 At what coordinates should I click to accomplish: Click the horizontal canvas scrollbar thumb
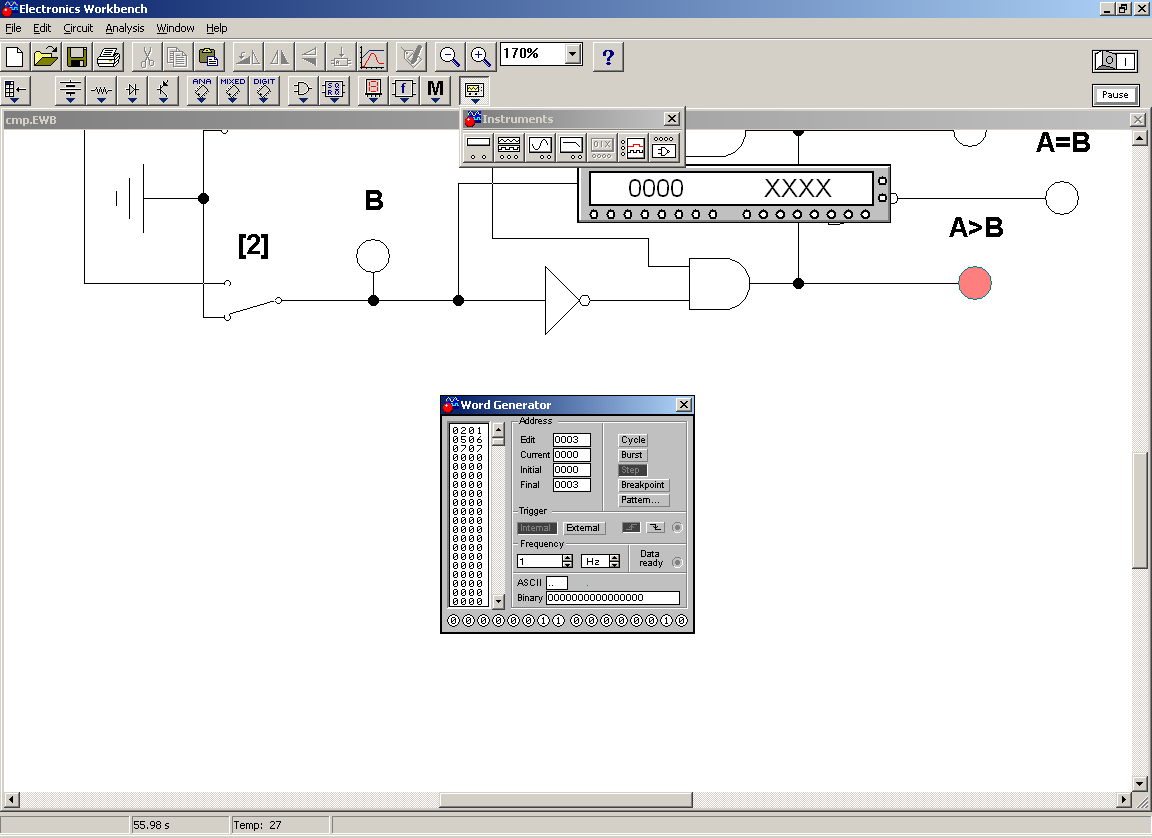[566, 799]
